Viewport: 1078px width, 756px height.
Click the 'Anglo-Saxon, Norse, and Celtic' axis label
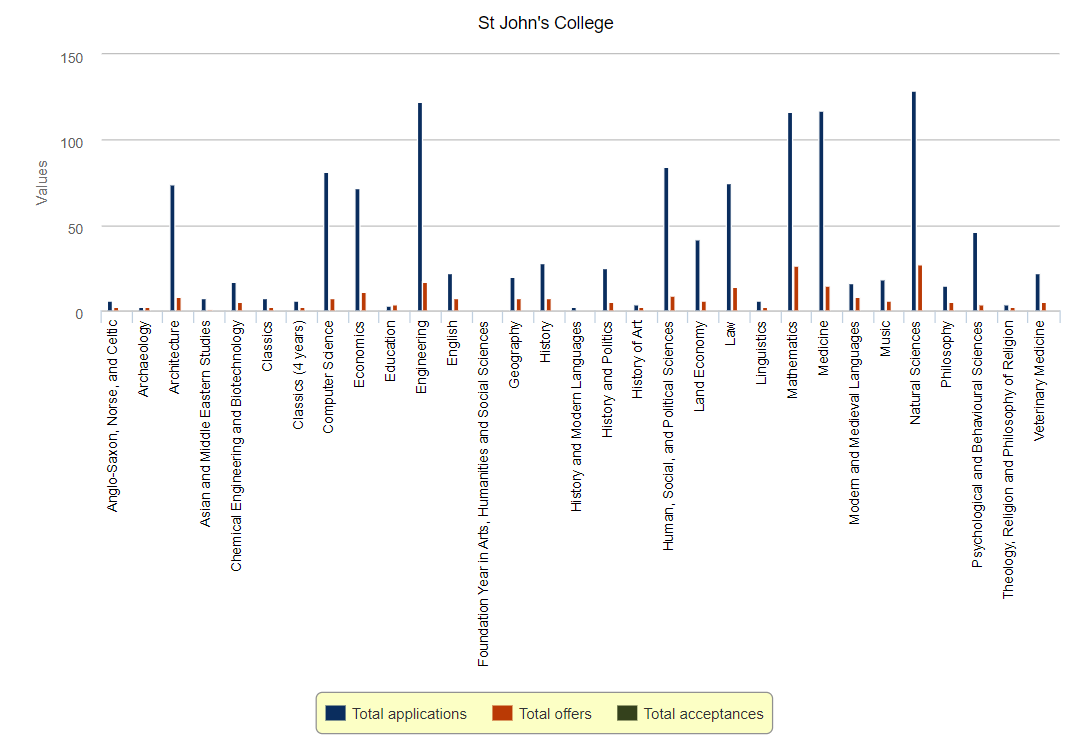[113, 416]
